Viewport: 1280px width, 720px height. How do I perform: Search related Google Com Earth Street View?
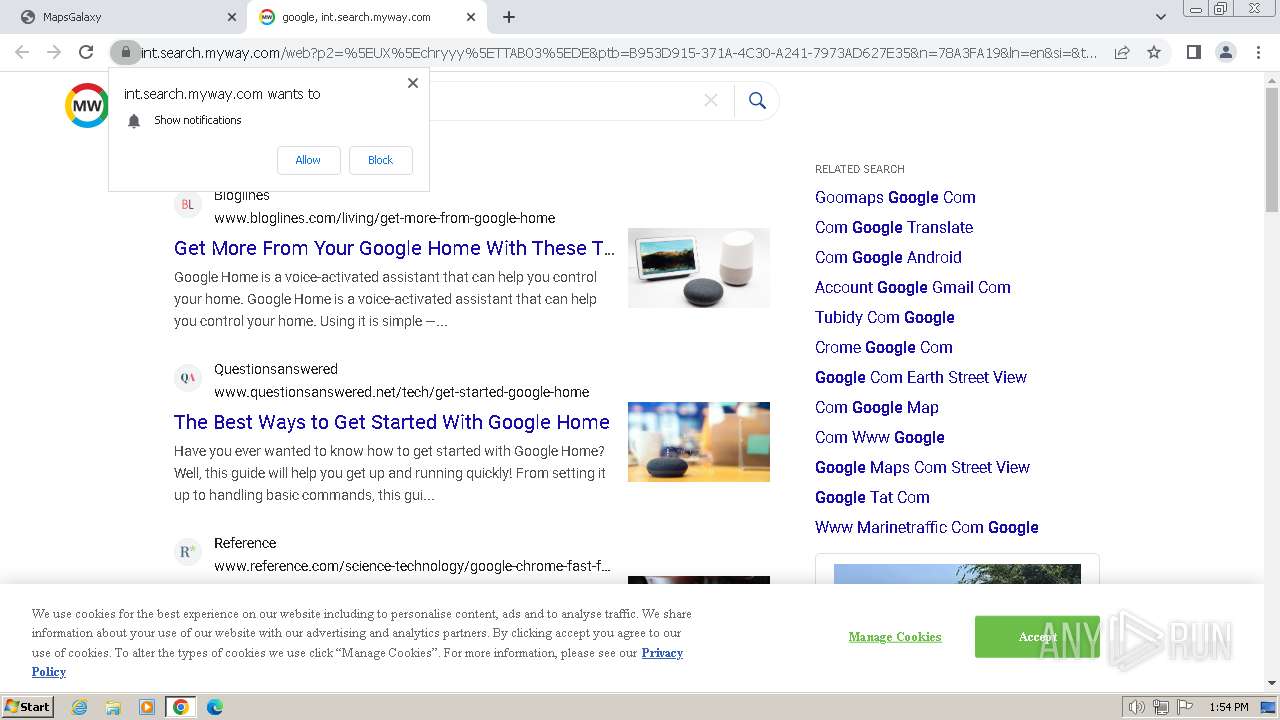click(921, 377)
